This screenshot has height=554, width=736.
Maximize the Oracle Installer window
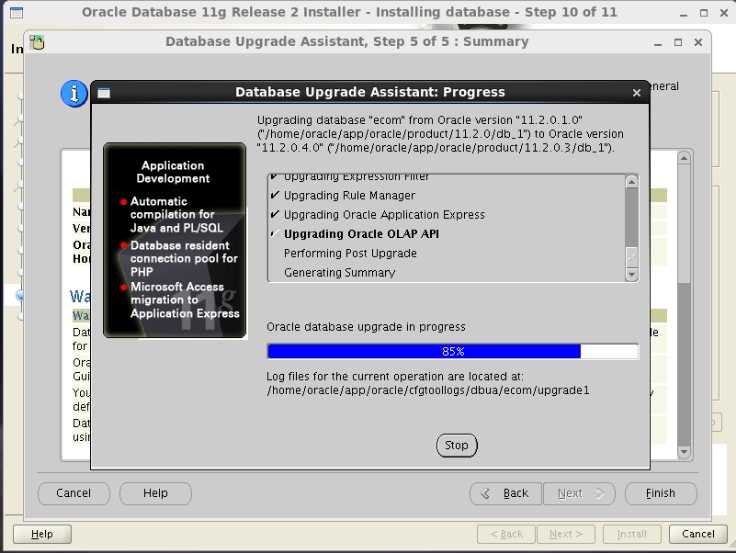pyautogui.click(x=704, y=14)
